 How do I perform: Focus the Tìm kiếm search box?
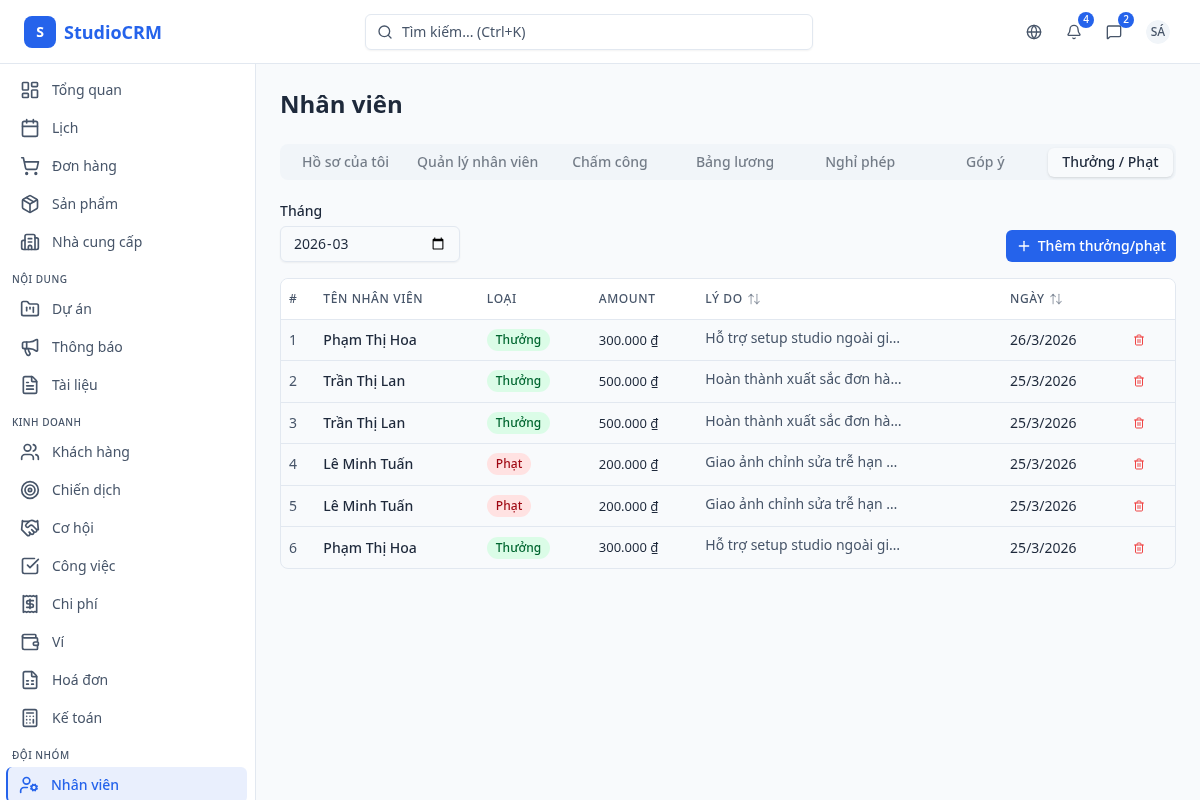tap(589, 32)
